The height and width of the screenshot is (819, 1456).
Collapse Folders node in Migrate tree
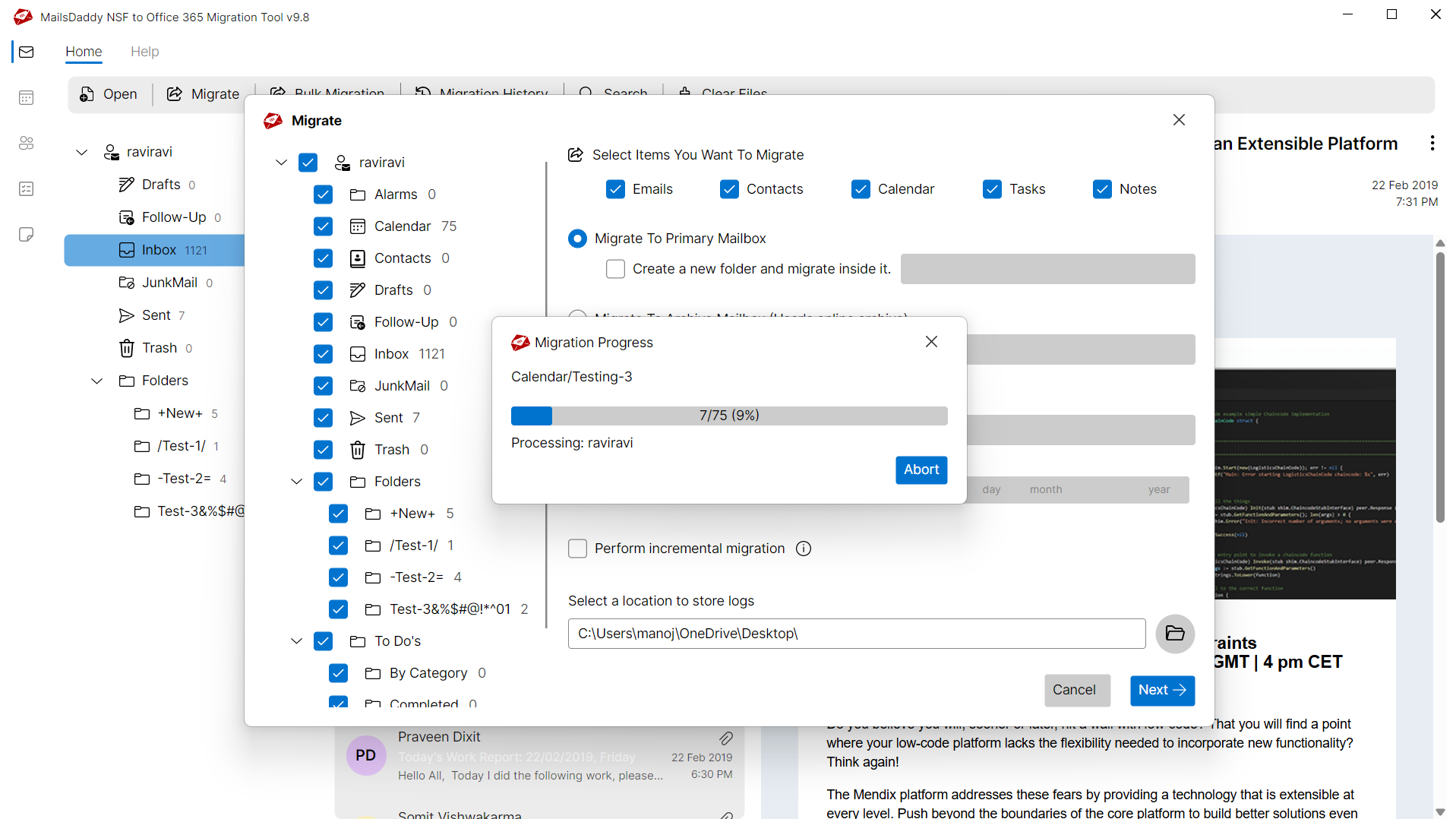[296, 482]
